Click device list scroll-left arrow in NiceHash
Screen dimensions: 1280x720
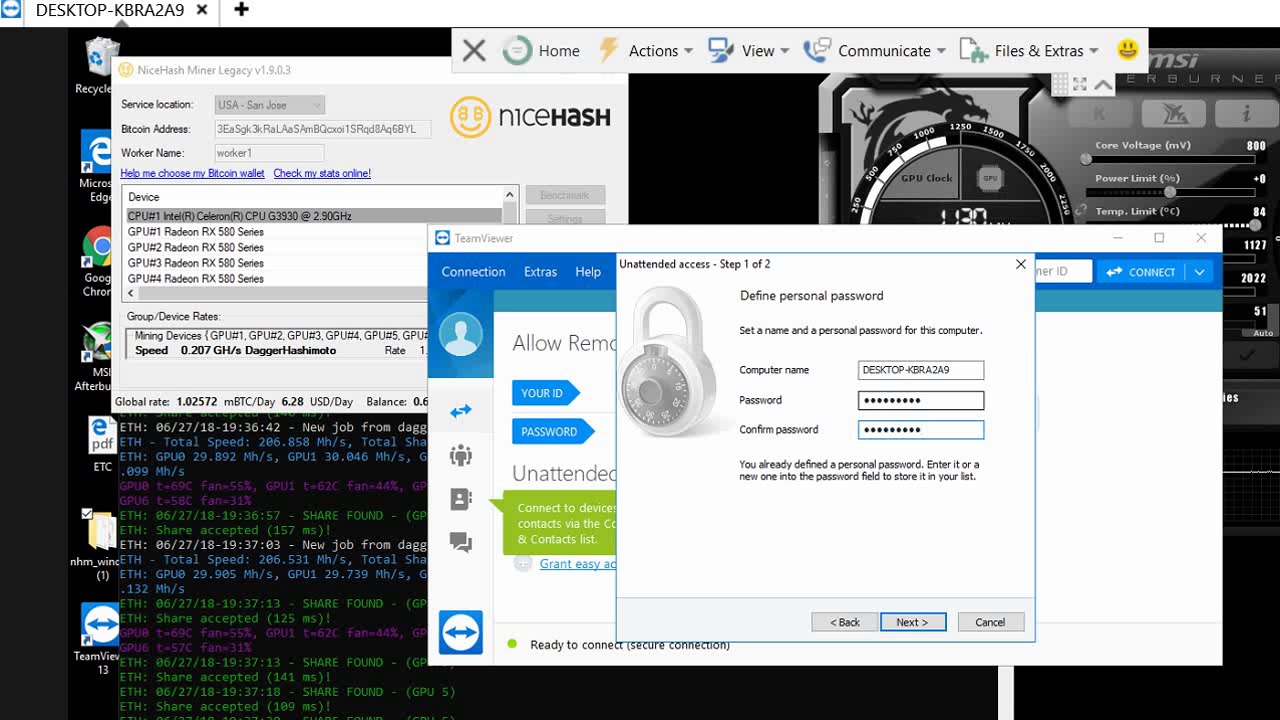pyautogui.click(x=130, y=294)
